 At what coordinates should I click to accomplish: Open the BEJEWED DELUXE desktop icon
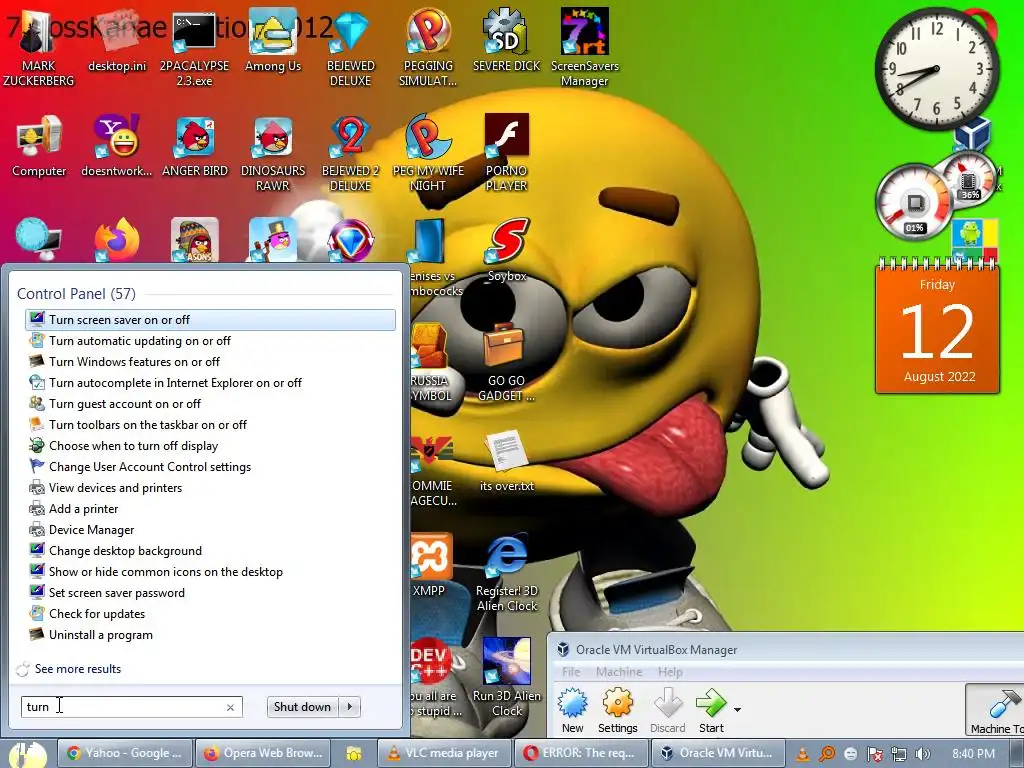(351, 46)
